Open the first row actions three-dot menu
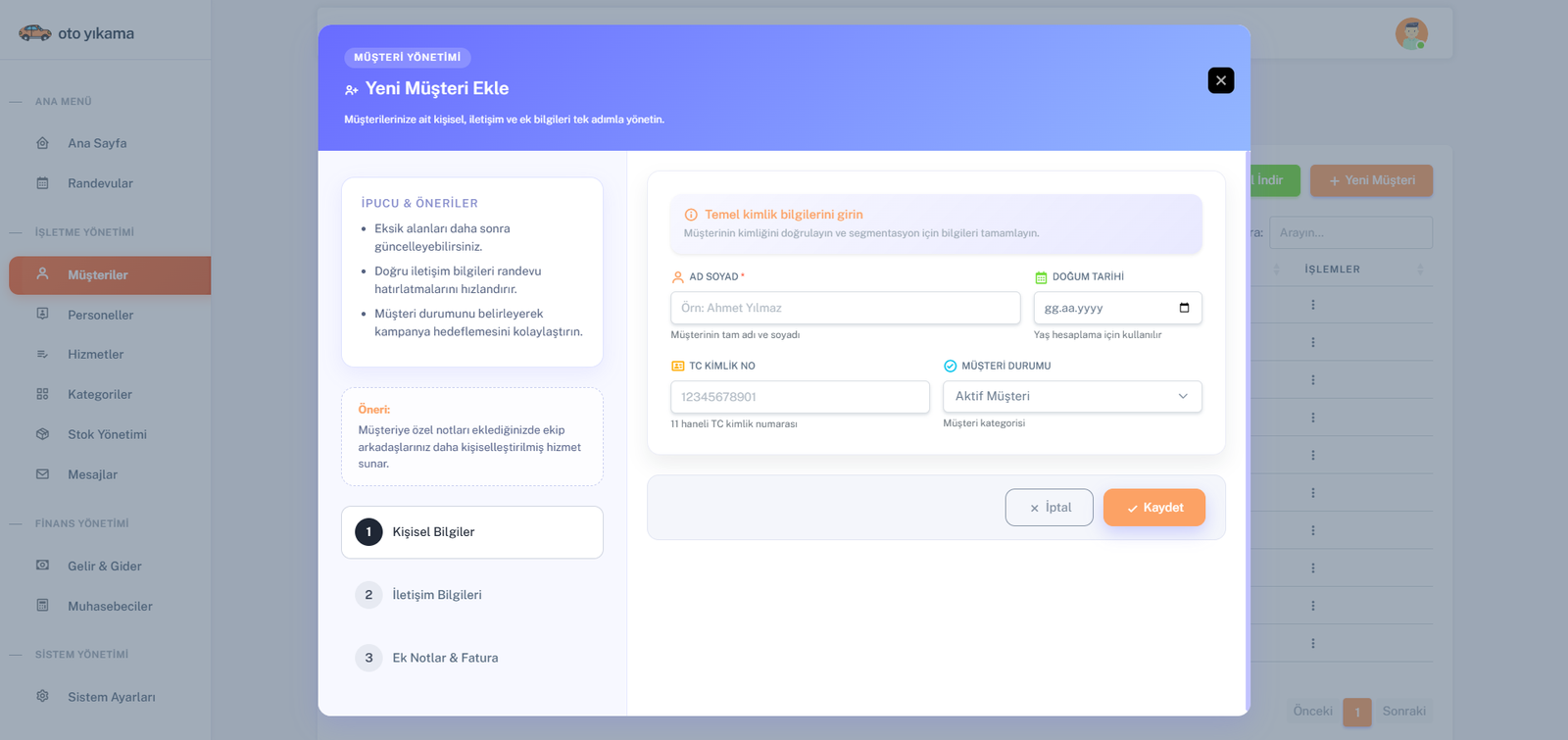Viewport: 1568px width, 740px height. (1313, 305)
